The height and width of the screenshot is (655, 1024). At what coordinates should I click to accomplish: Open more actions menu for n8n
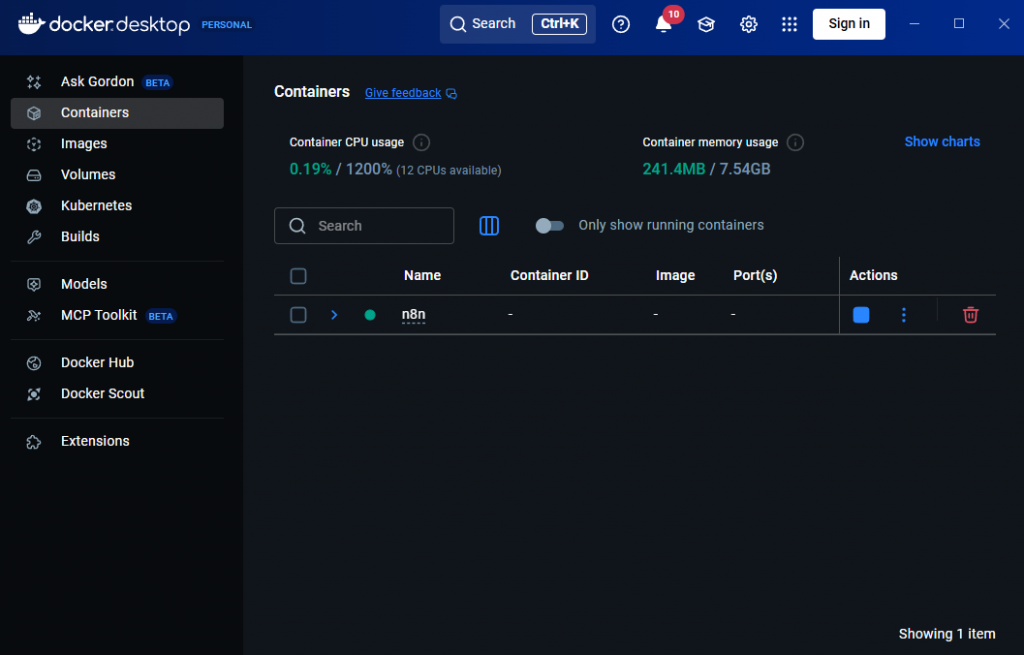904,315
